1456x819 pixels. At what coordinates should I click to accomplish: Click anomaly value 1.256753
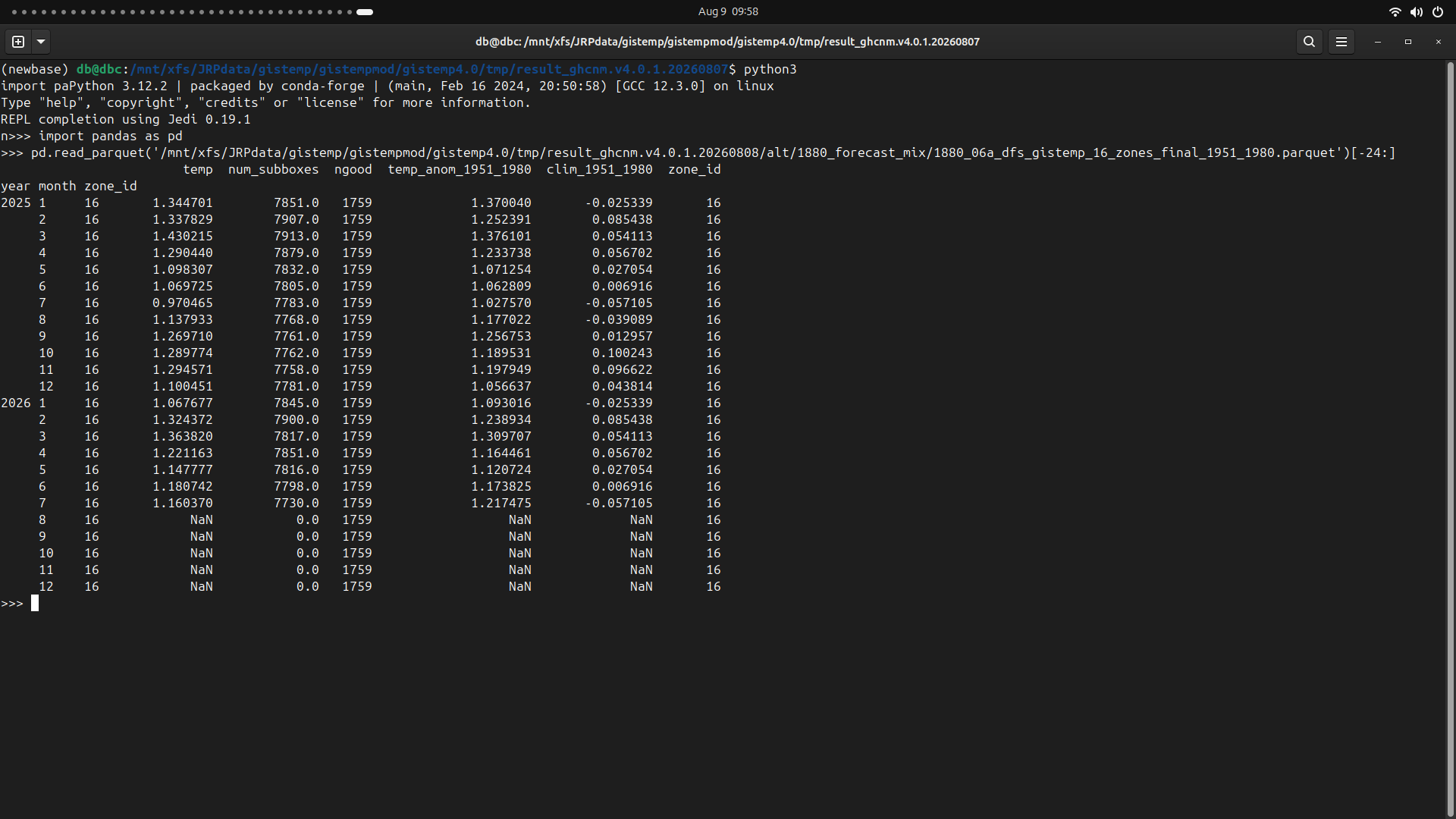[x=501, y=336]
